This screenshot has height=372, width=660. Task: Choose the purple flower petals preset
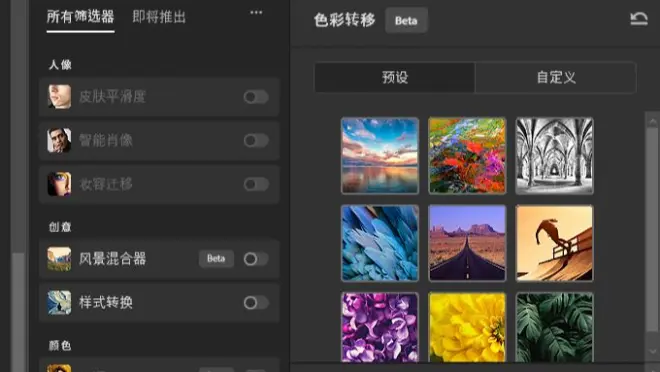click(x=380, y=327)
